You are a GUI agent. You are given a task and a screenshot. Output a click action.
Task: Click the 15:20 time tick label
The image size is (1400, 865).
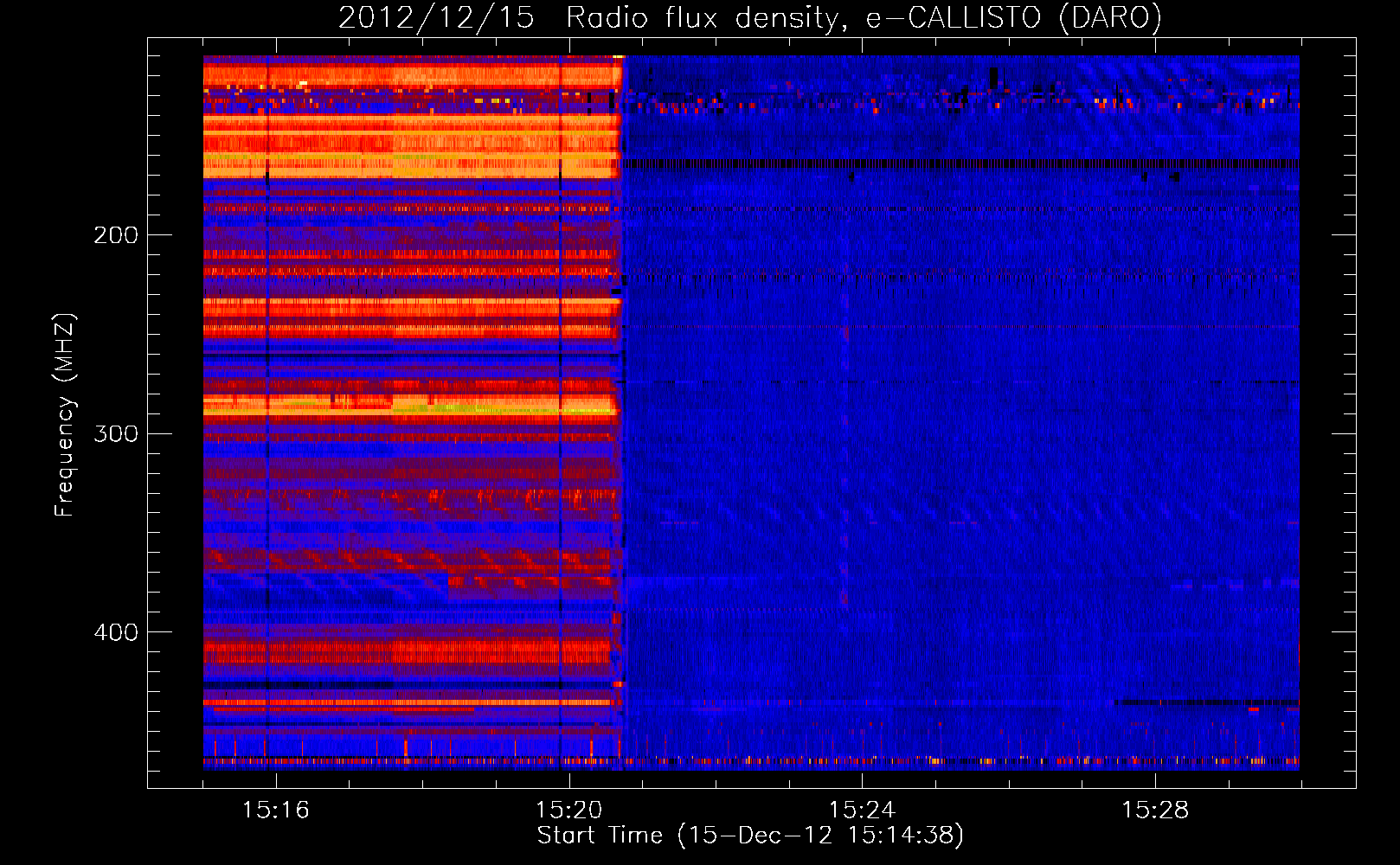[x=569, y=810]
